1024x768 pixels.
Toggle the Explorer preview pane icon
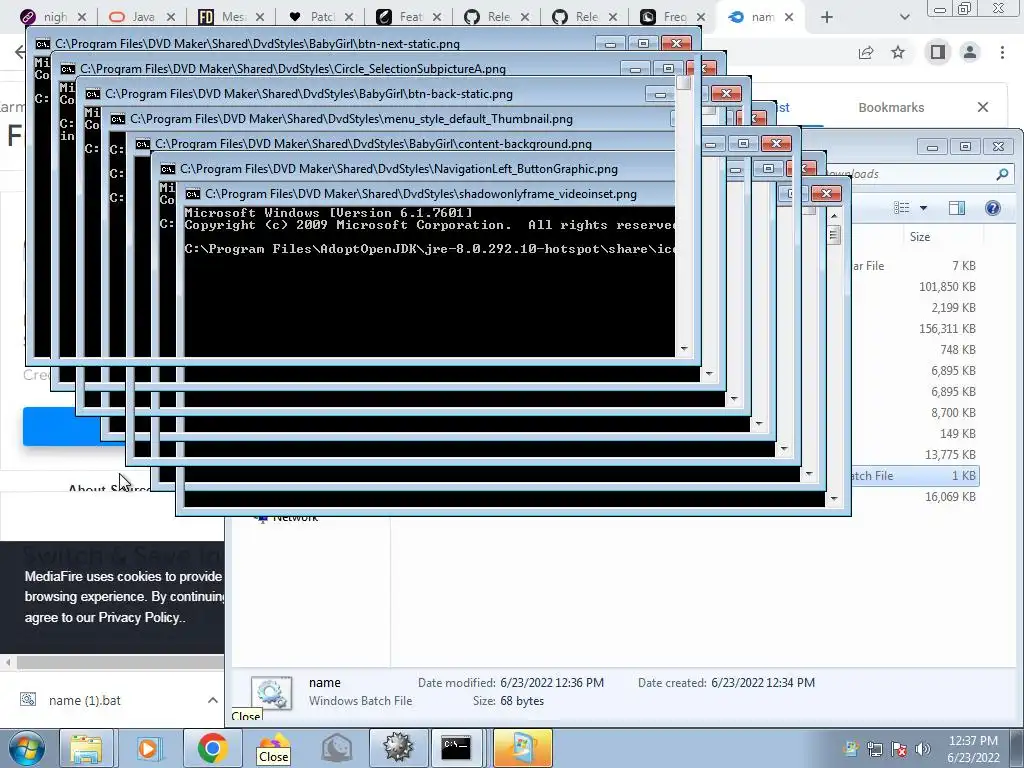tap(957, 208)
